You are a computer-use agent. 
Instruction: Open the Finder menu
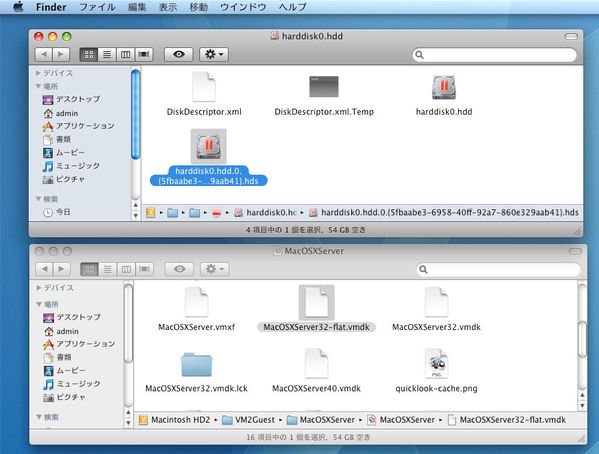coord(51,7)
